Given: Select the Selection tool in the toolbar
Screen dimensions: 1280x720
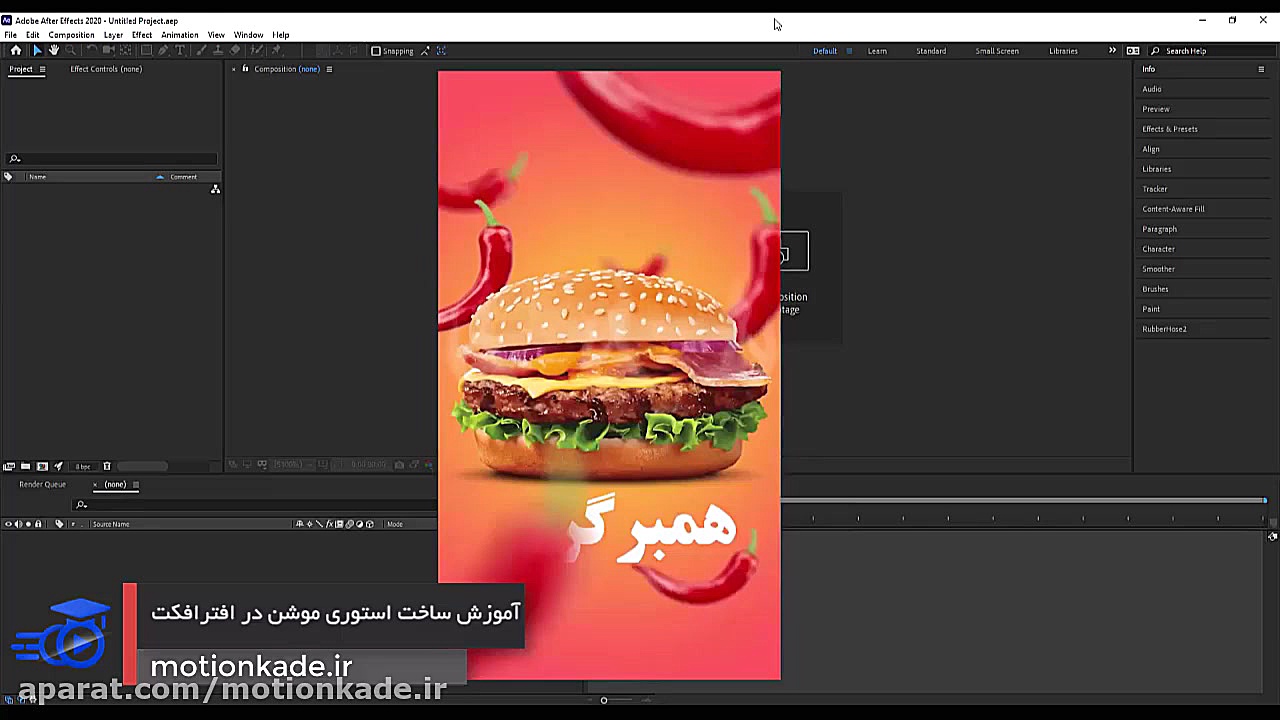Looking at the screenshot, I should click(39, 51).
